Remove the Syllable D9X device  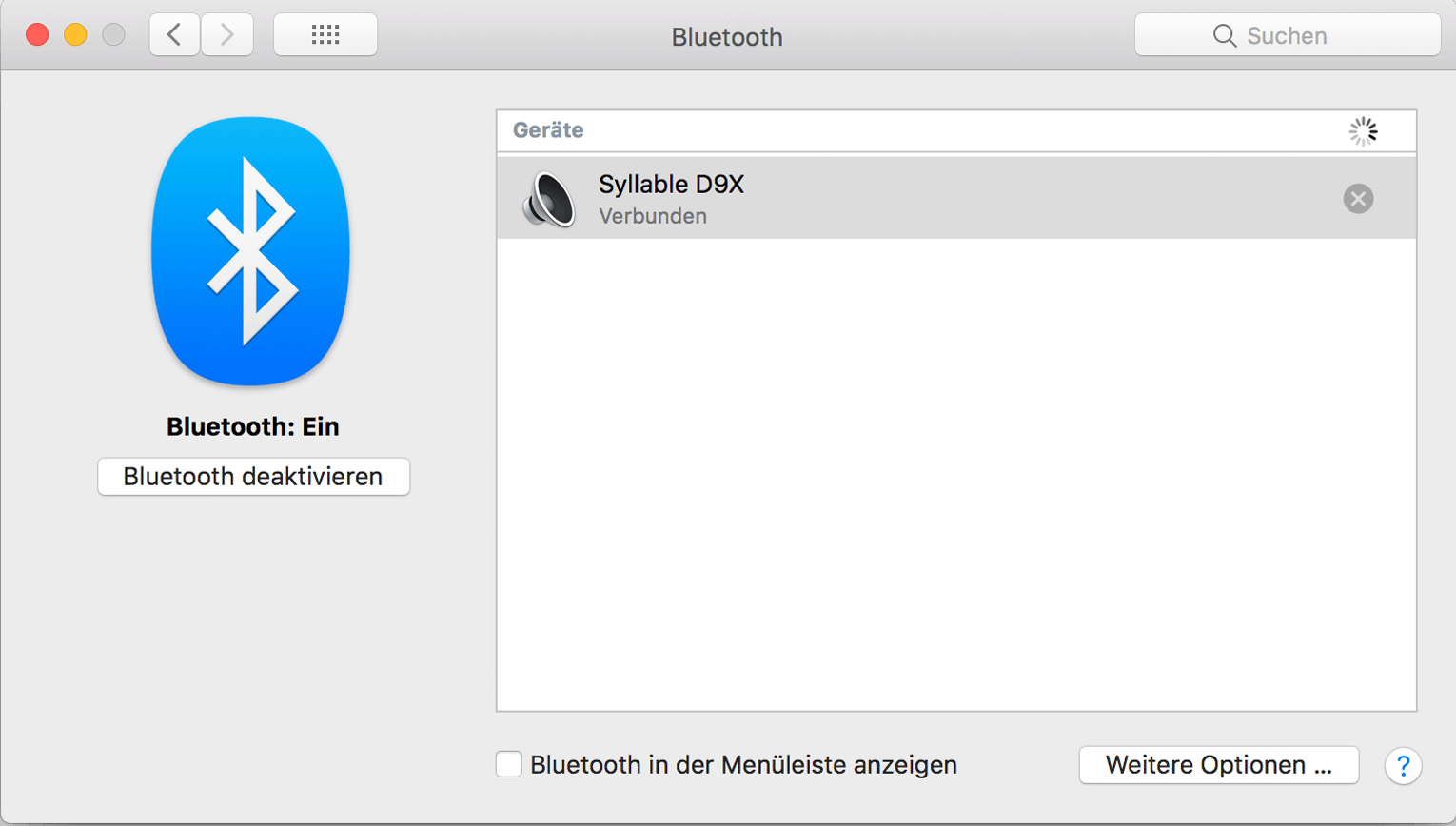1358,198
